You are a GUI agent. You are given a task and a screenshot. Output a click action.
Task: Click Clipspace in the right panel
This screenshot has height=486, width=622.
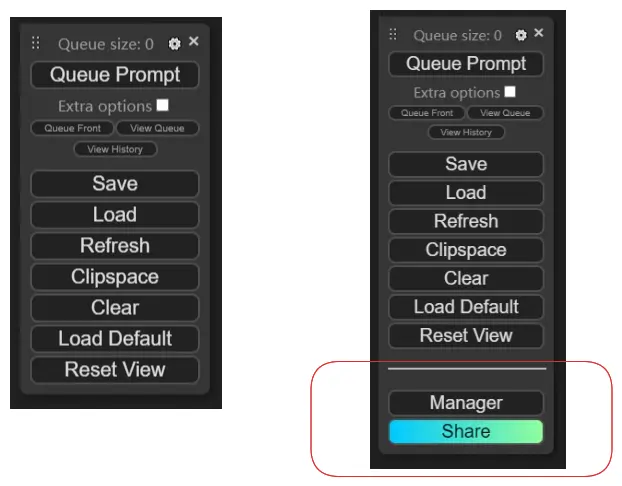tap(466, 250)
